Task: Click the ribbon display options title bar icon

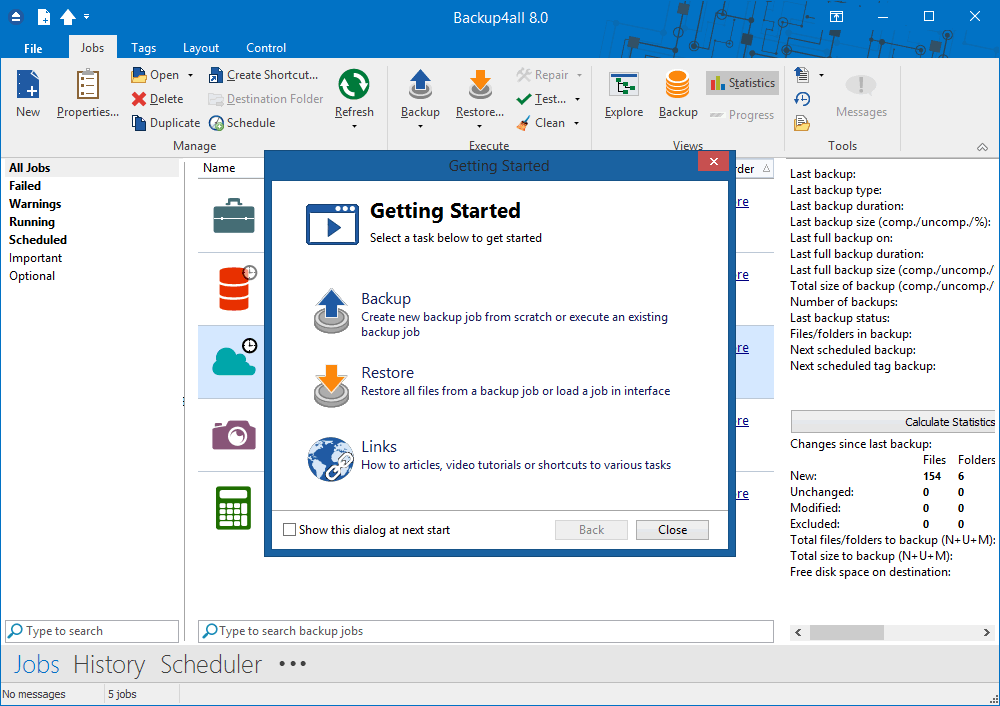Action: [836, 17]
